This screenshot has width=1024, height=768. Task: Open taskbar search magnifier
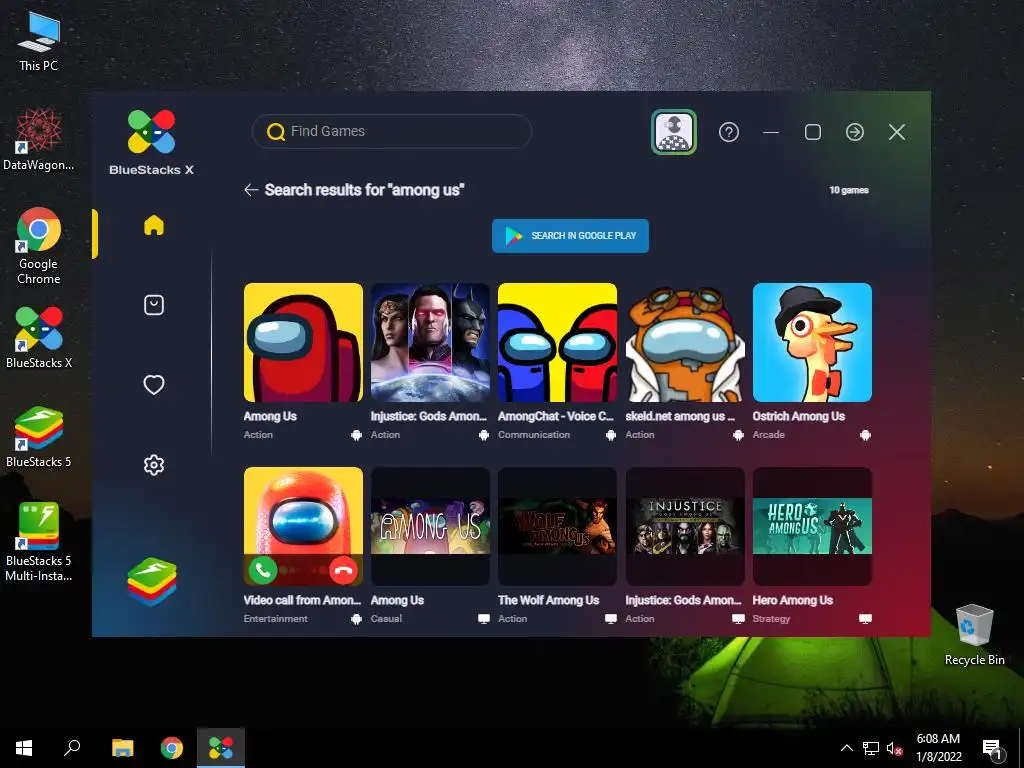[72, 748]
